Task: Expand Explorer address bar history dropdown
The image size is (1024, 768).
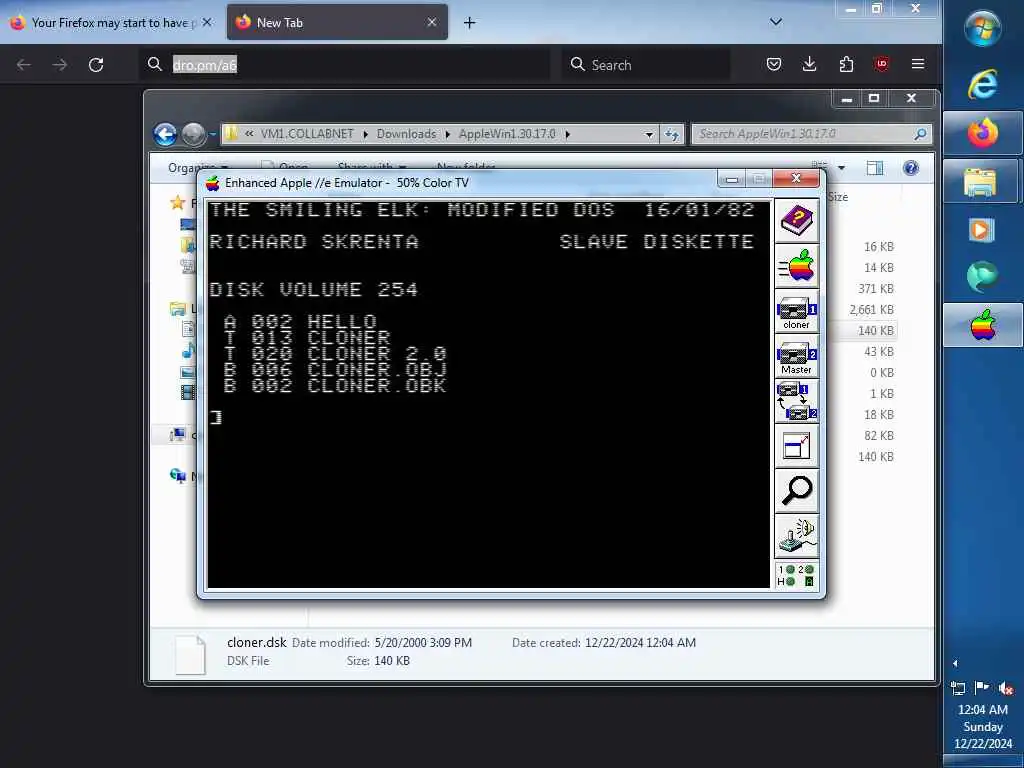Action: (x=648, y=135)
